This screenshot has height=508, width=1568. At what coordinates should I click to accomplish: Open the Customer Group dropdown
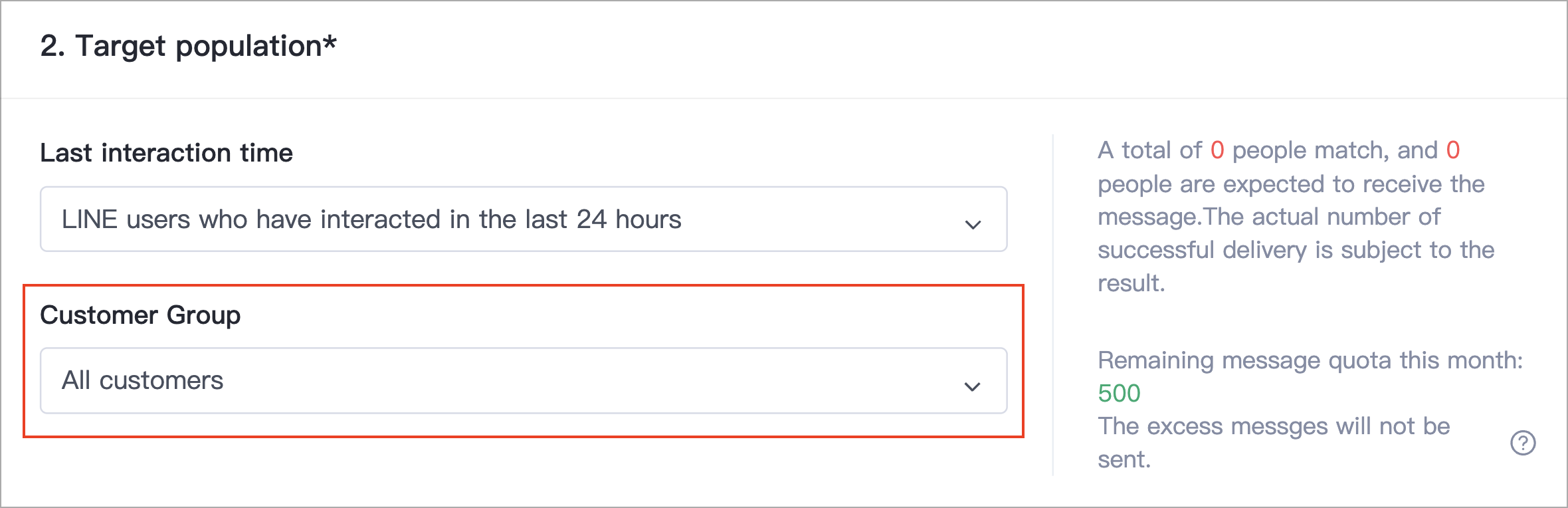pyautogui.click(x=524, y=380)
